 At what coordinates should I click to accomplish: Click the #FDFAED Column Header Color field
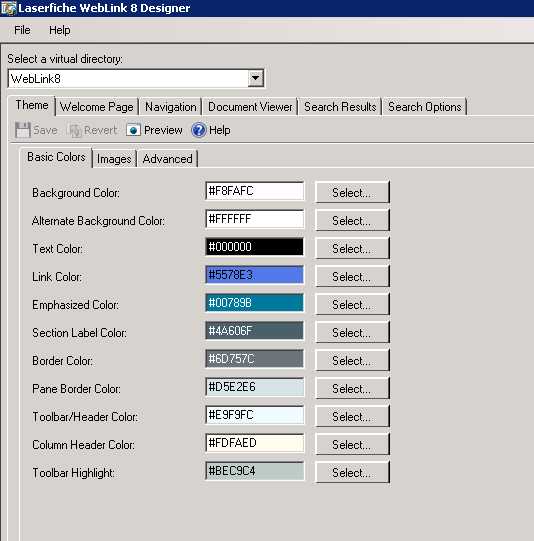(x=255, y=443)
